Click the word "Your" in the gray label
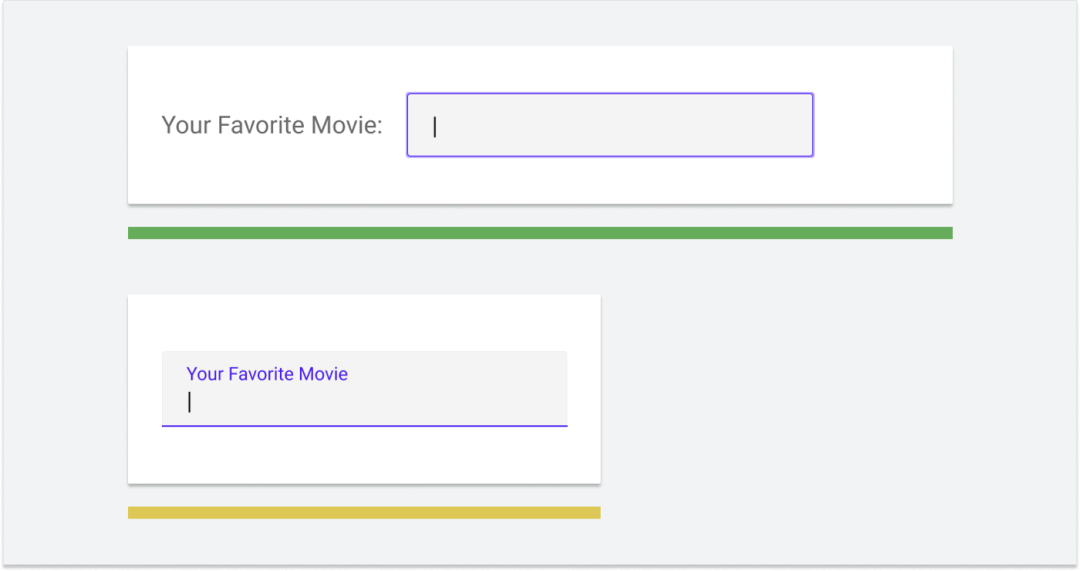This screenshot has width=1080, height=571. 186,125
